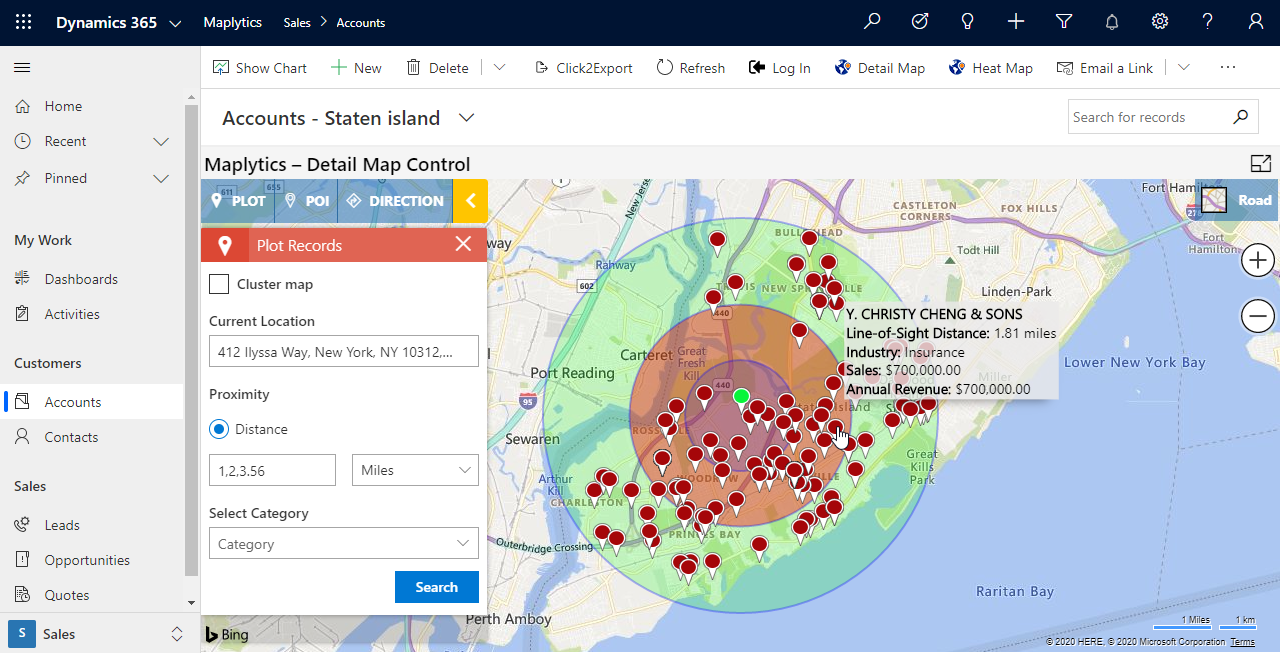Open the assistant lightbulb icon

tap(968, 22)
